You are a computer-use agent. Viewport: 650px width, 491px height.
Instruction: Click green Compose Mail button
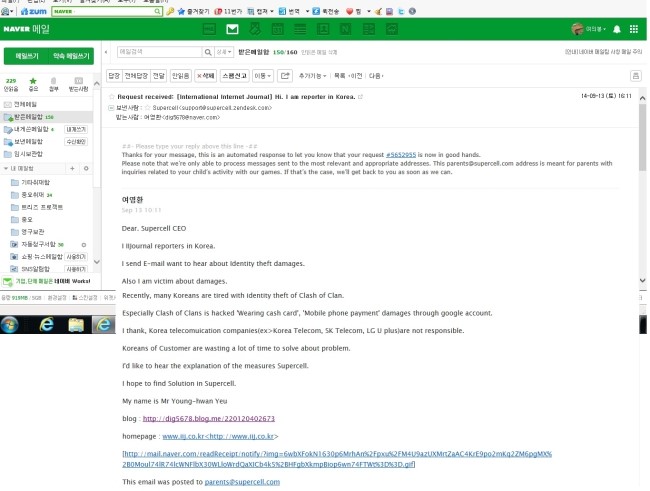tap(27, 56)
